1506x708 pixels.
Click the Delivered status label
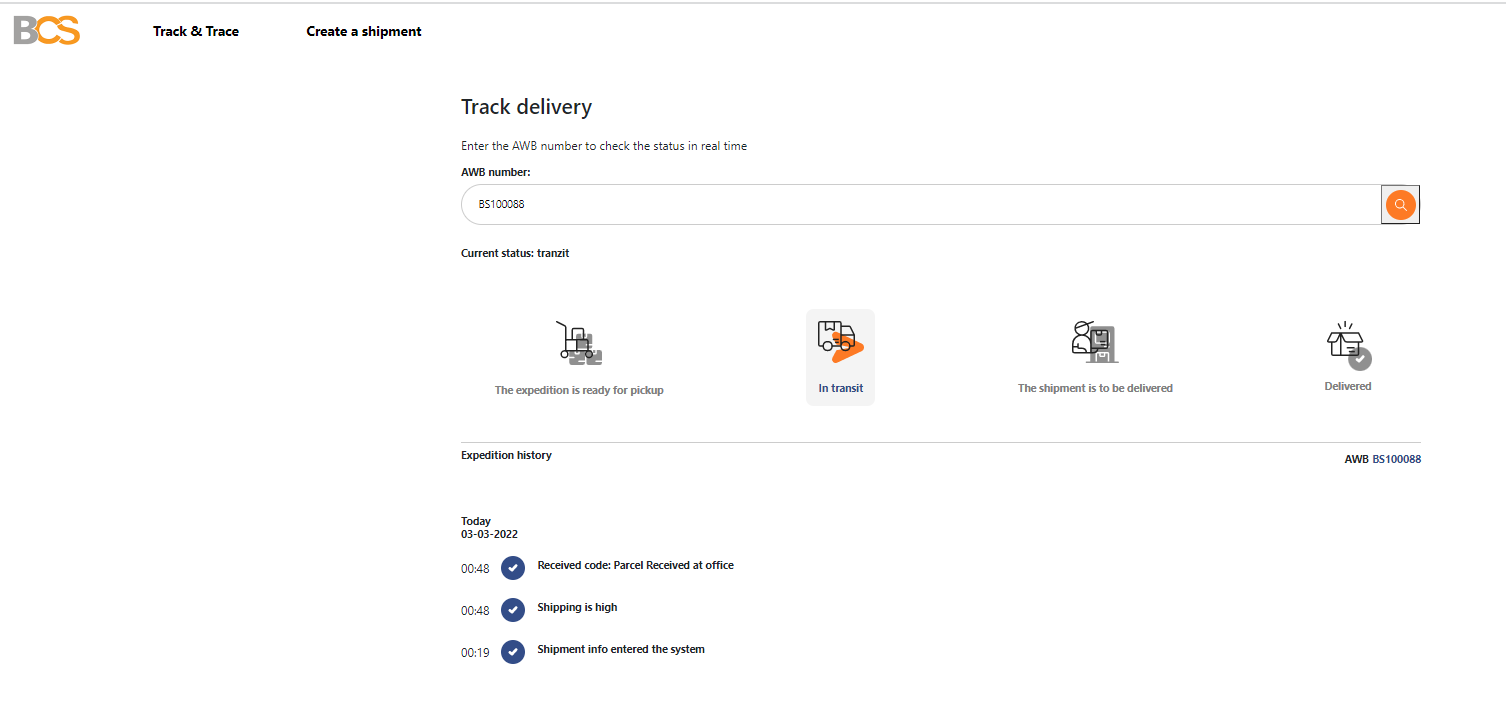click(x=1347, y=386)
